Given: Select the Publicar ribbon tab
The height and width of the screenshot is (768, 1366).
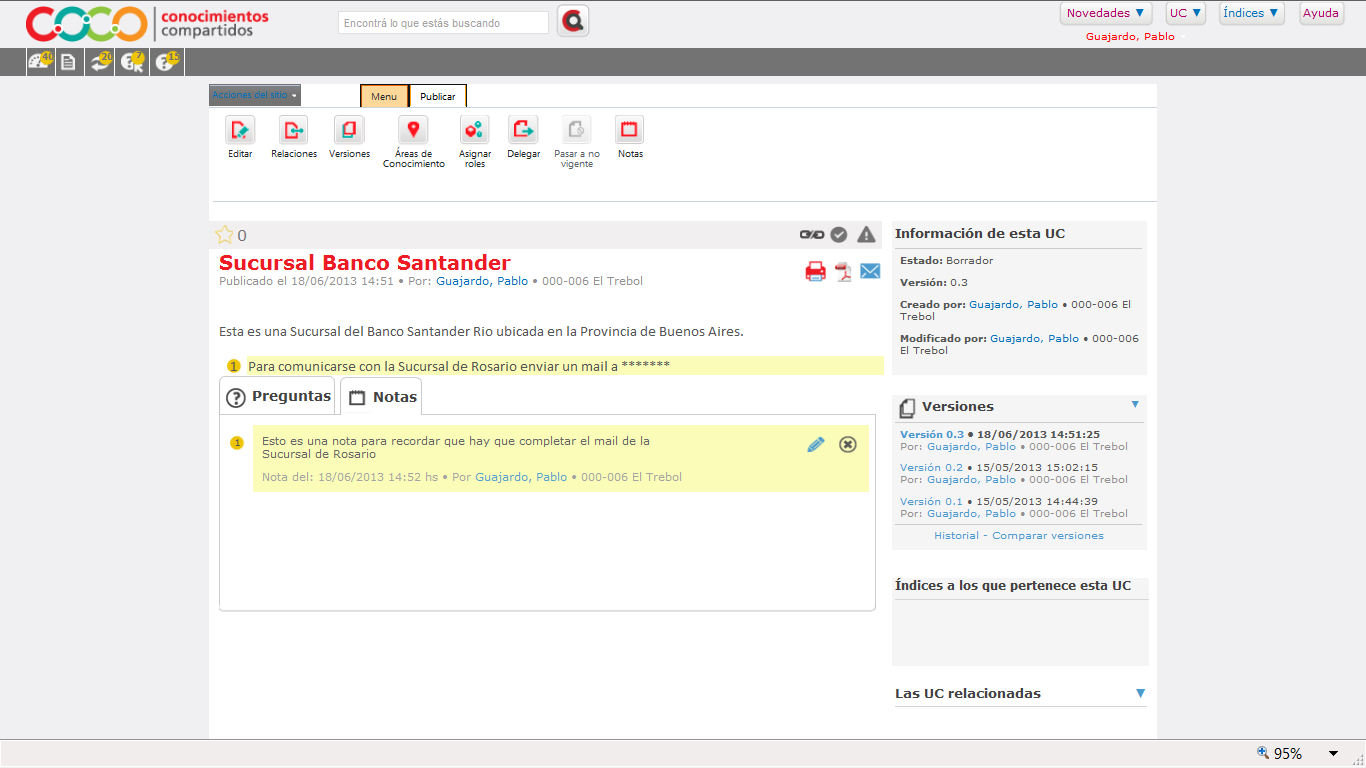Looking at the screenshot, I should (438, 96).
